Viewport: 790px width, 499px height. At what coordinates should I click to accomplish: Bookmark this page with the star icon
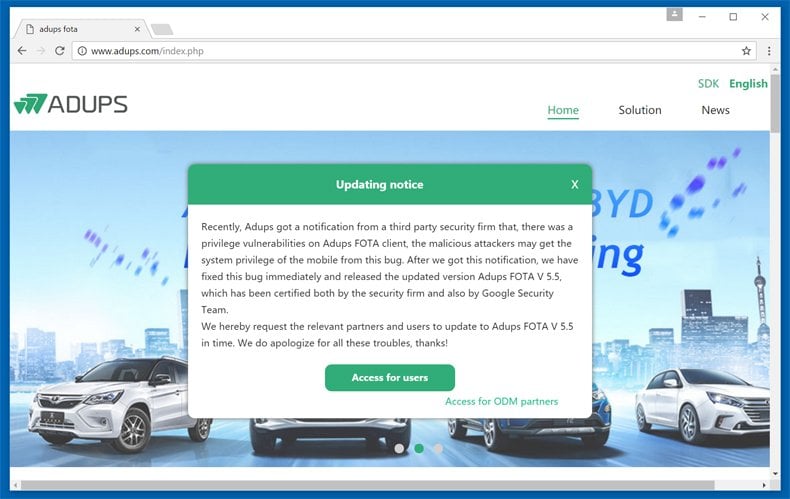pos(746,51)
